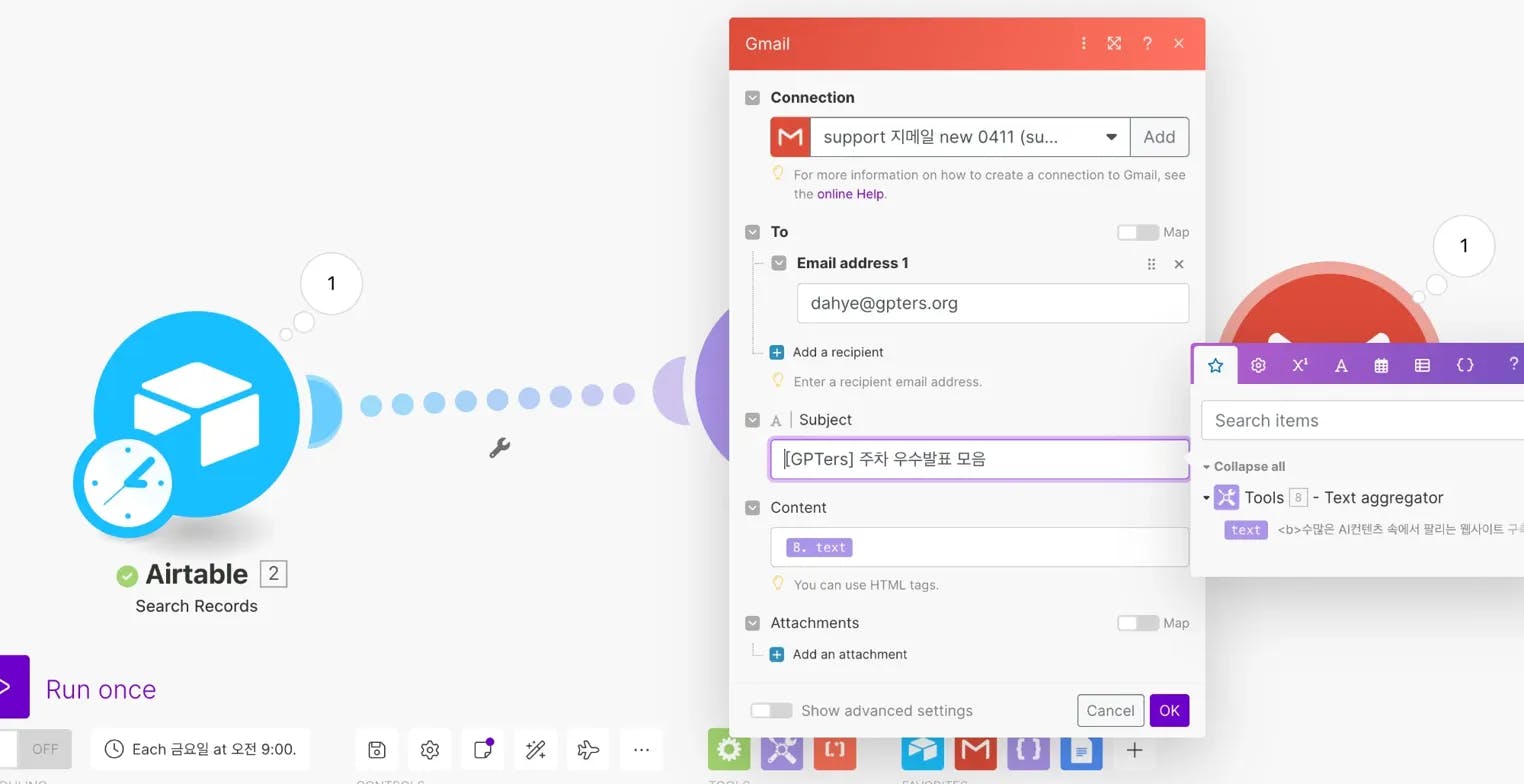Cancel the Gmail dialog
This screenshot has width=1524, height=784.
coord(1110,710)
